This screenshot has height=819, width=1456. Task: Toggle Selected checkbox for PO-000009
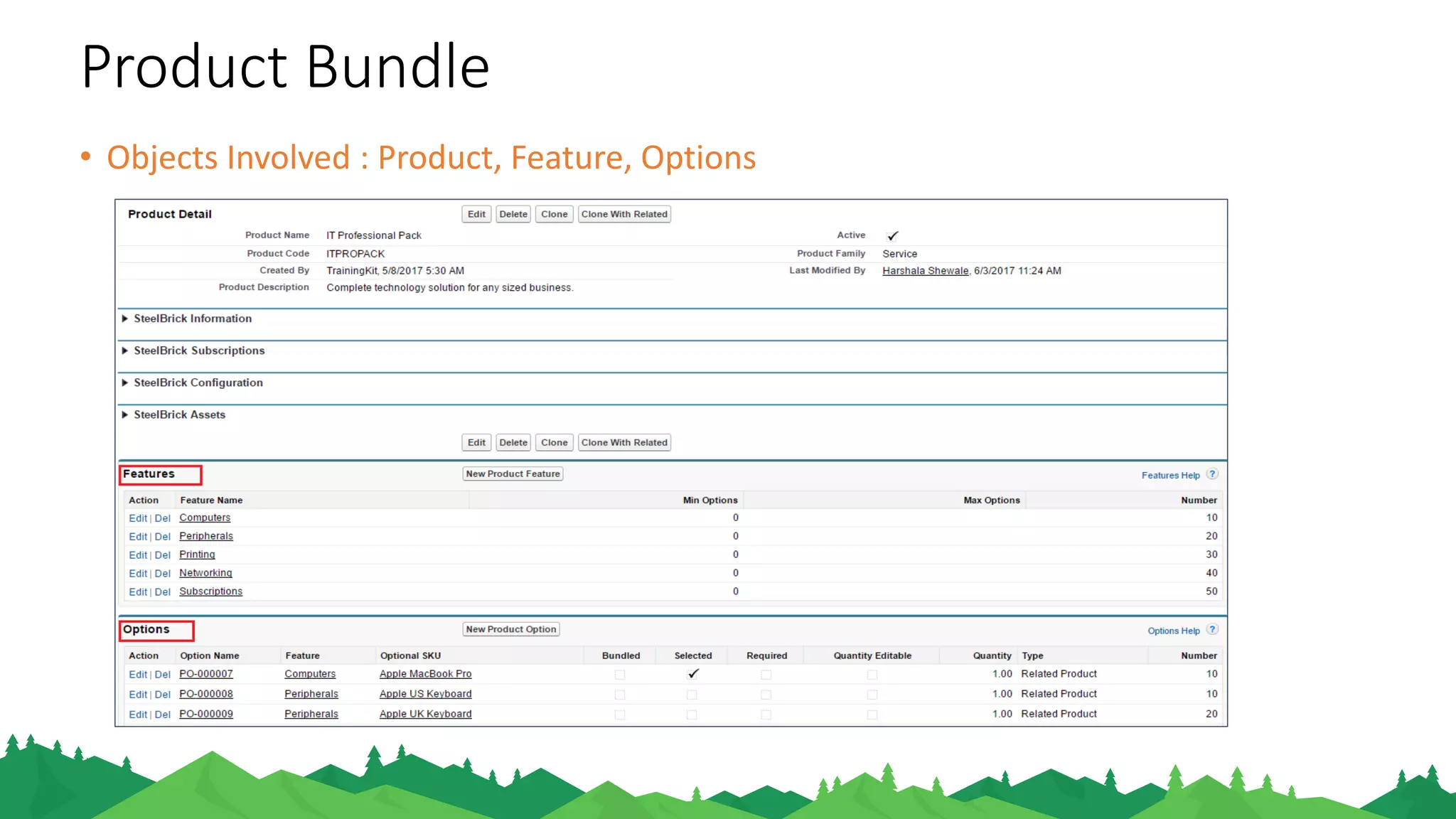pos(692,714)
